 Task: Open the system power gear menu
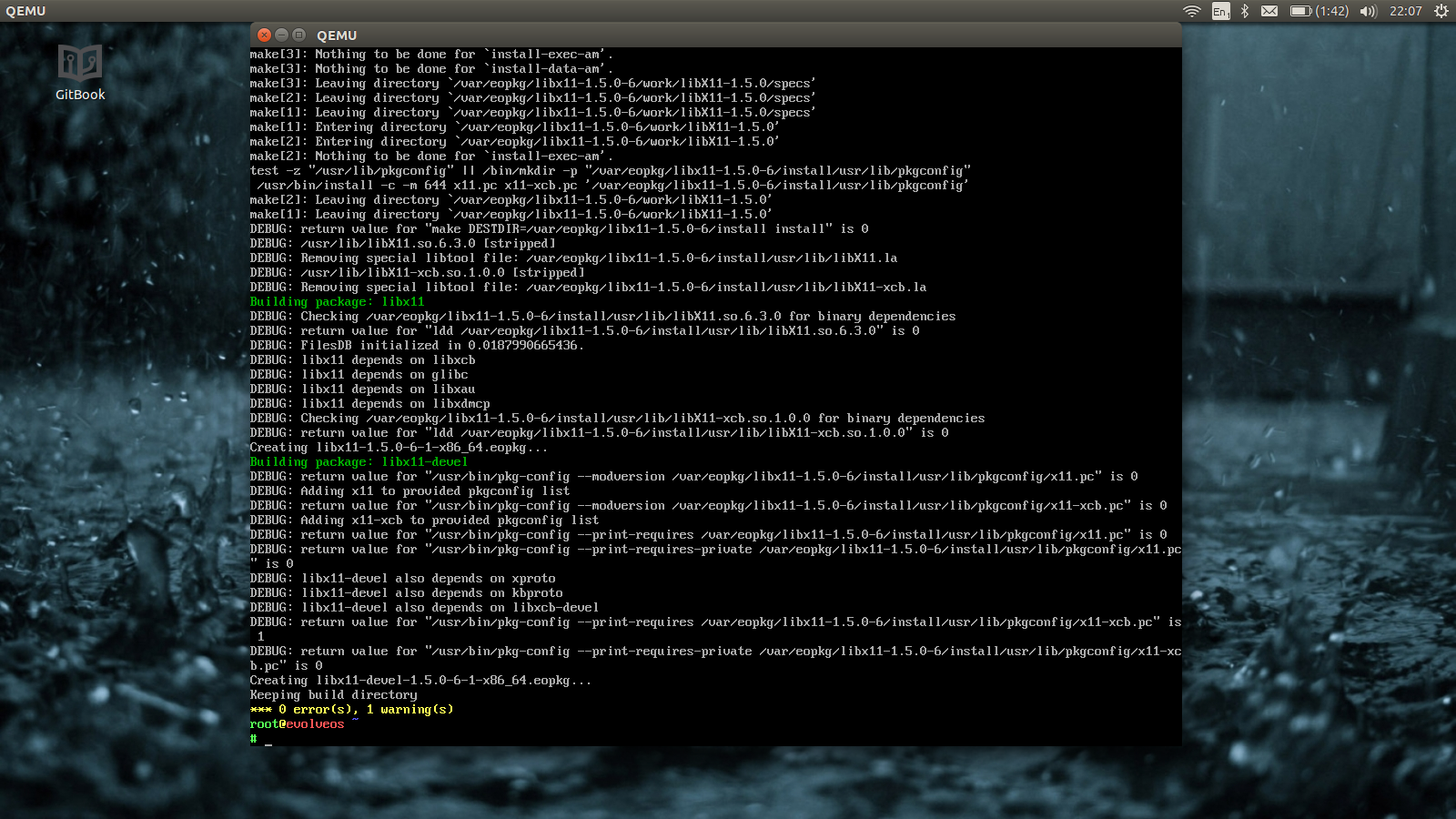pos(1441,11)
